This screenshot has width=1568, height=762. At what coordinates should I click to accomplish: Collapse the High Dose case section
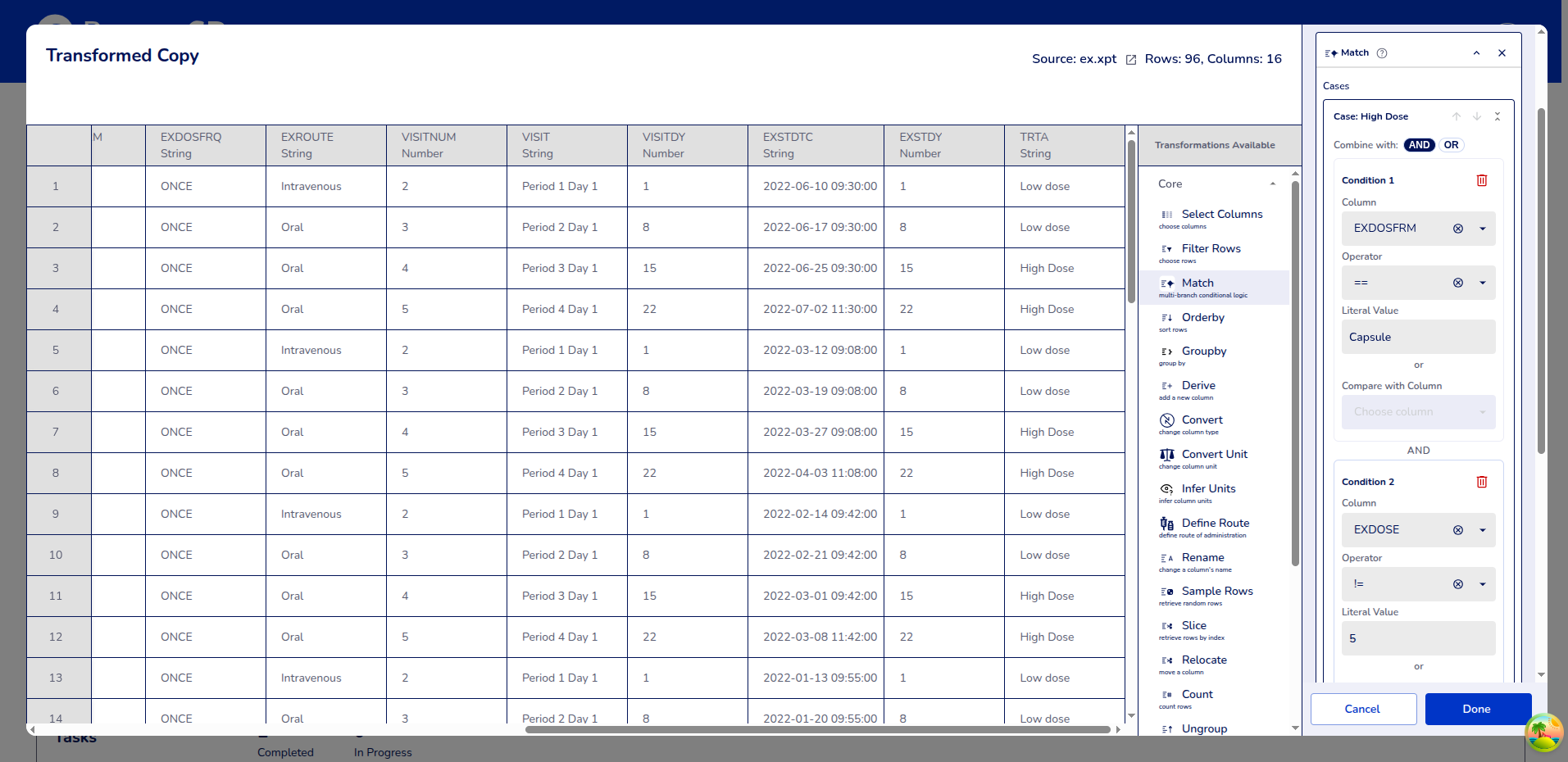[x=1497, y=116]
